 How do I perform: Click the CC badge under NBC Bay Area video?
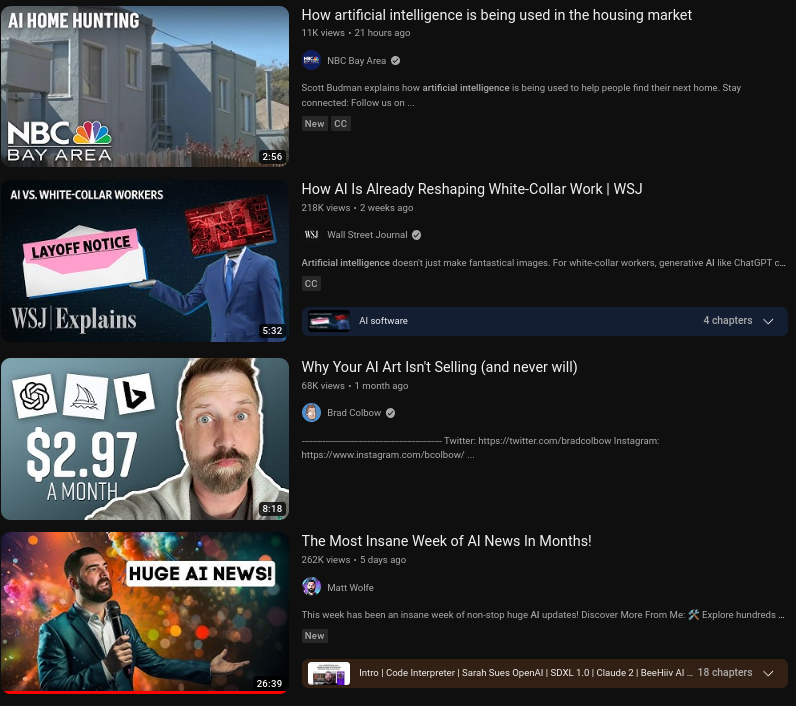(x=341, y=123)
